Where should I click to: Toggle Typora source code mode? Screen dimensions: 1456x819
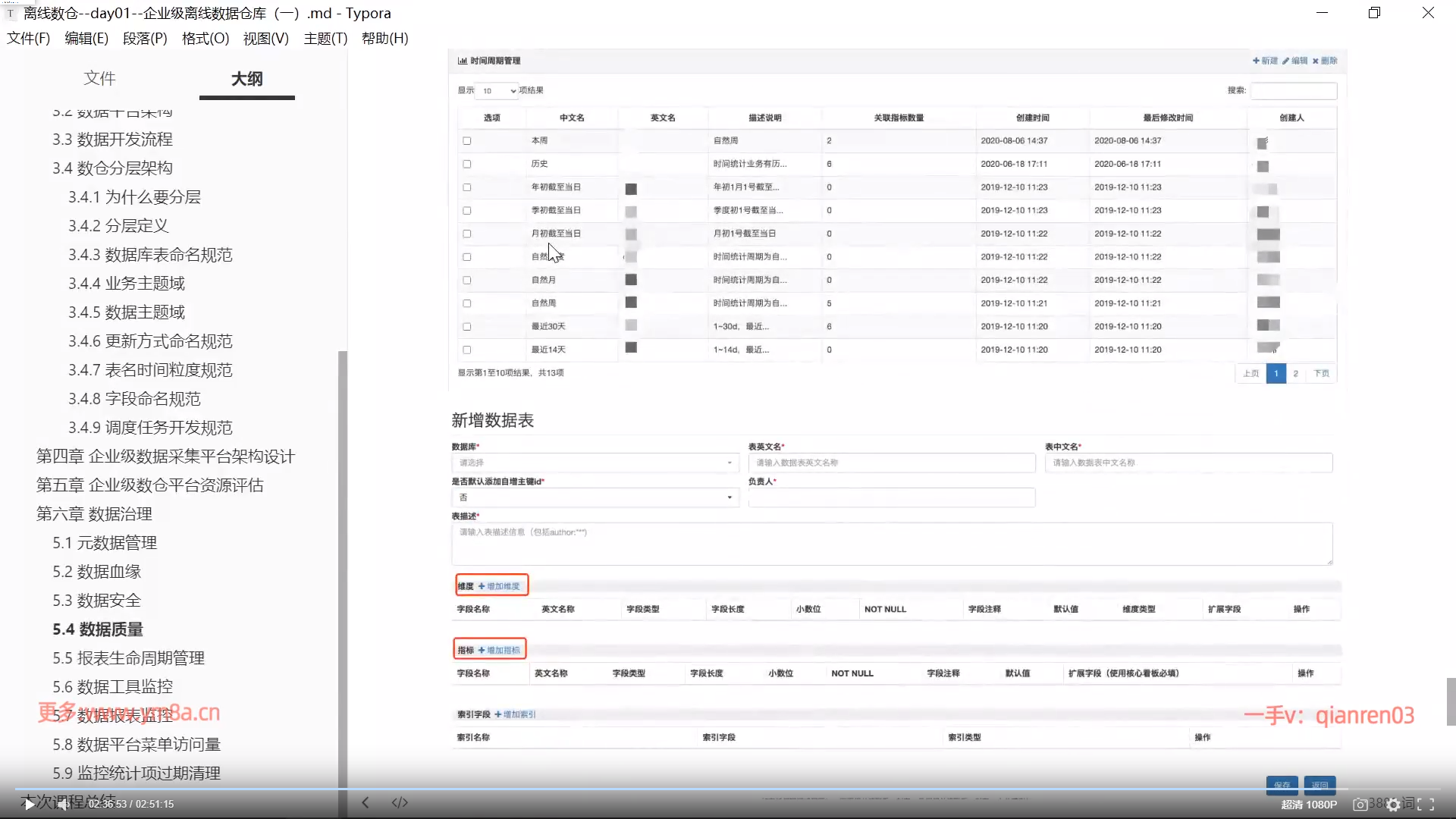400,802
